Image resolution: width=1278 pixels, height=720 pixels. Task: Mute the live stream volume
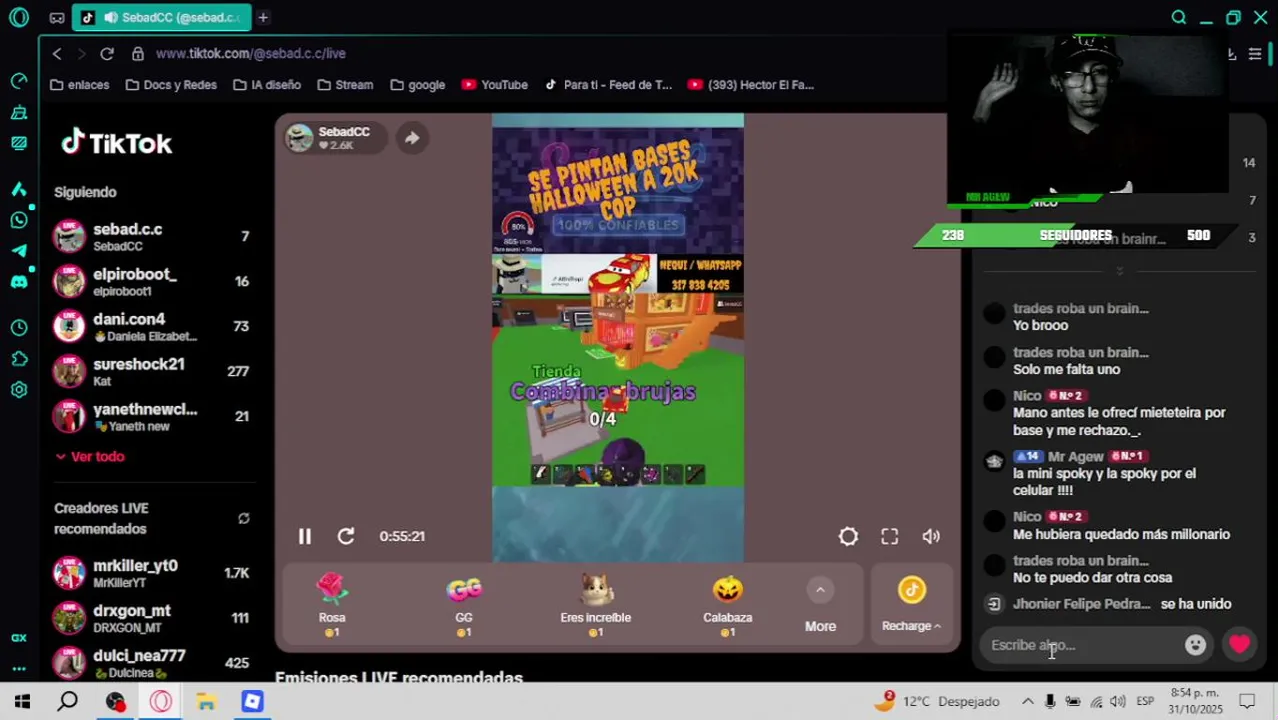(931, 536)
